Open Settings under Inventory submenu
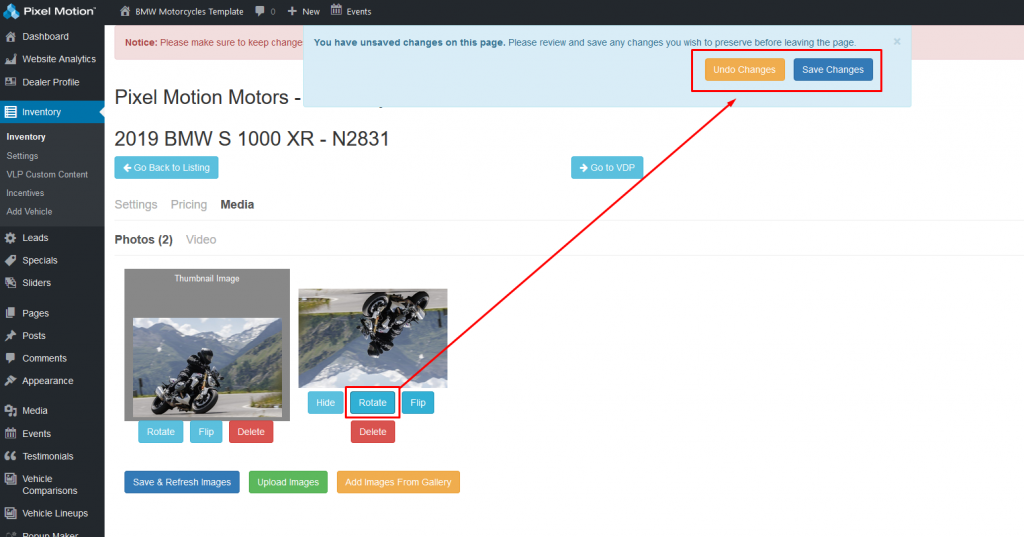Screen dimensions: 1024x537 click(x=22, y=155)
